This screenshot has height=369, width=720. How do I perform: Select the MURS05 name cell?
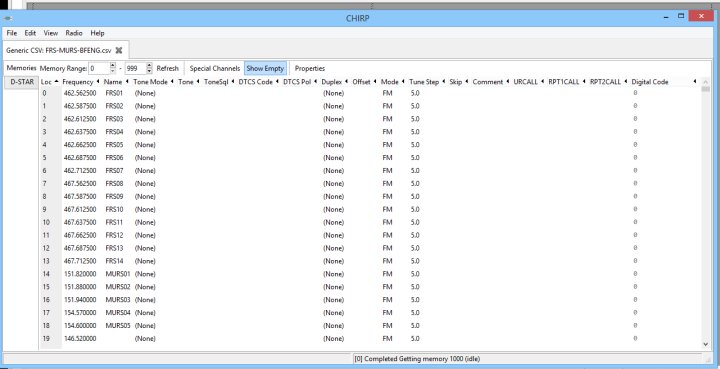pyautogui.click(x=118, y=326)
